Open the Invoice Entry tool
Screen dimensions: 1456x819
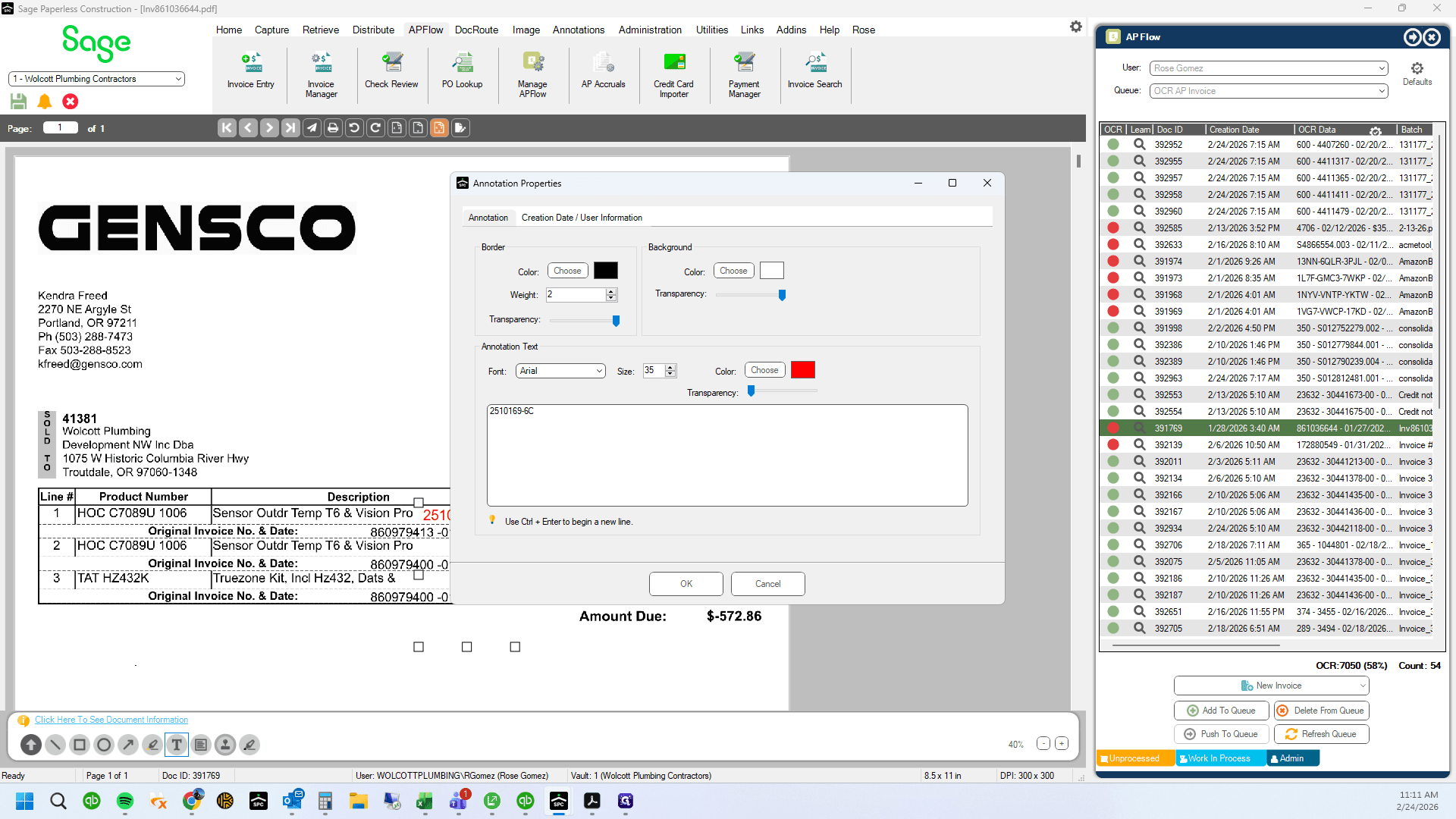pos(250,71)
